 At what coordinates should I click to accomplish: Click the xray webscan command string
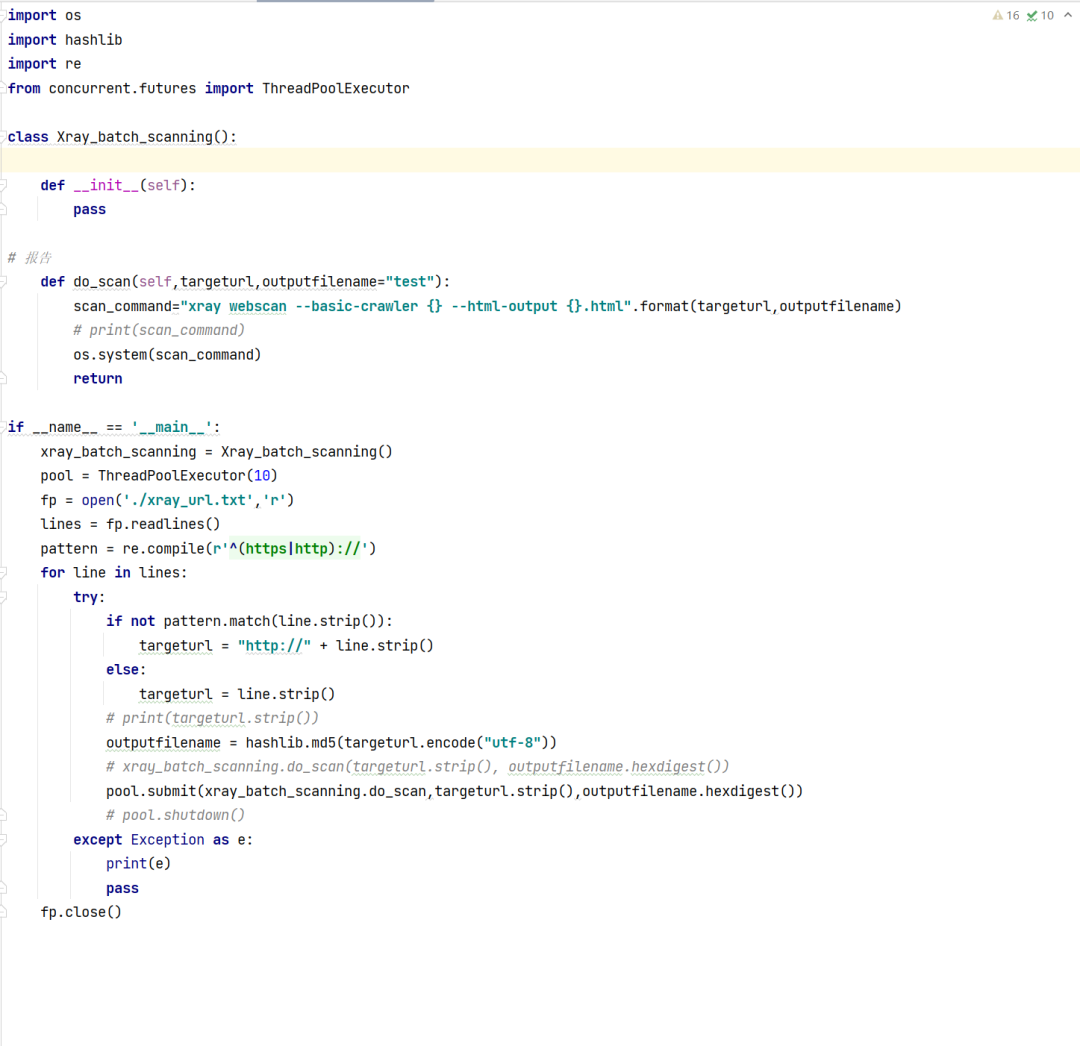point(406,306)
